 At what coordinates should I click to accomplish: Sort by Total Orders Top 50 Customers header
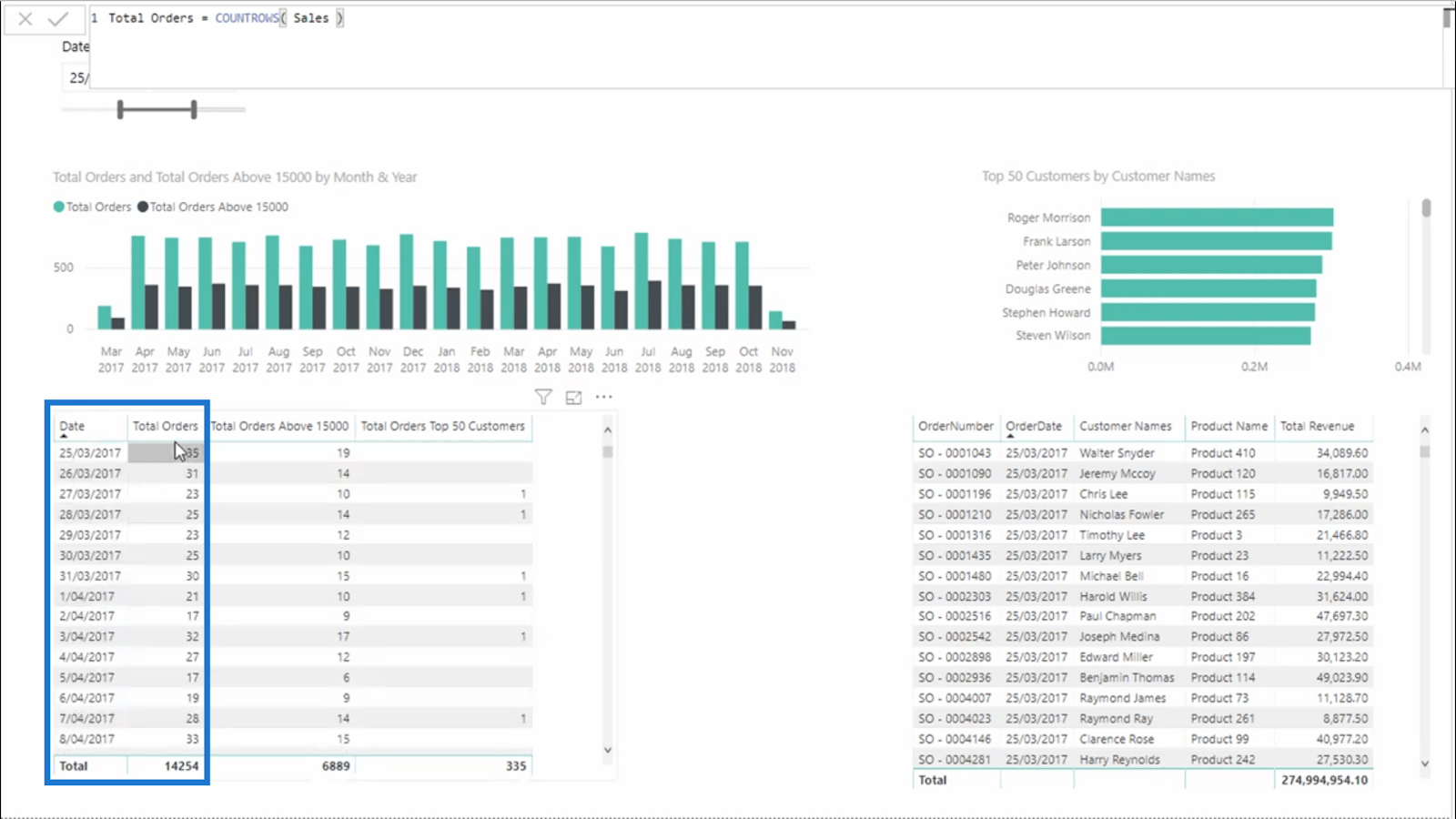coord(443,426)
